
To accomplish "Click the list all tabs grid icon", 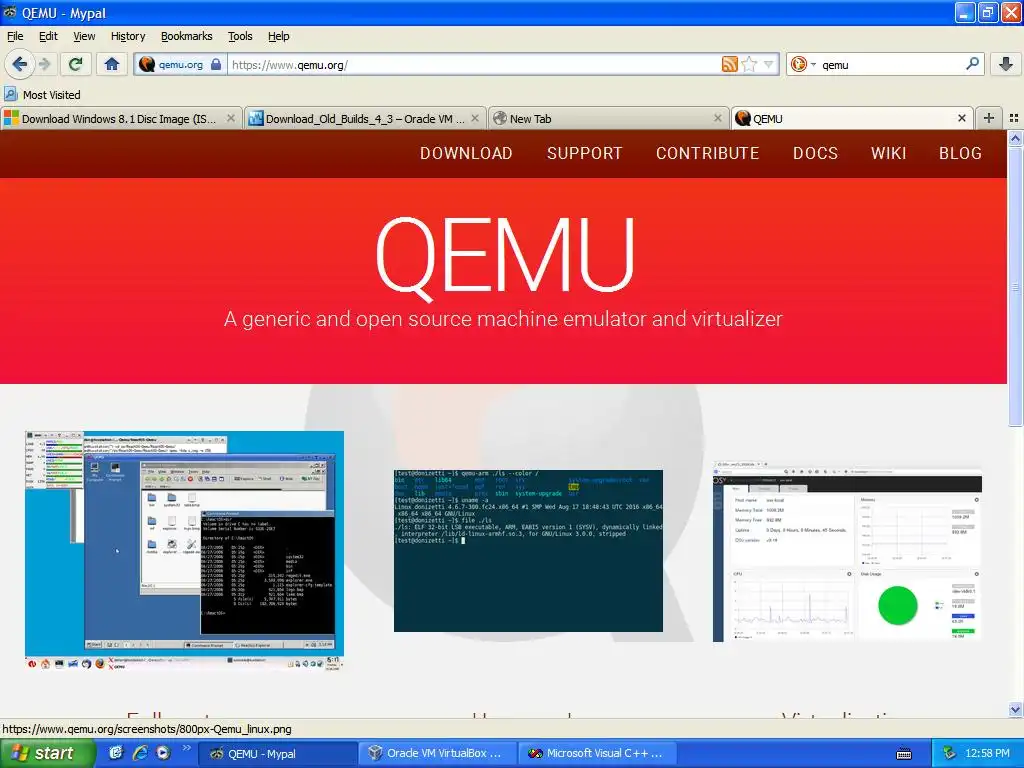I will coord(1014,118).
